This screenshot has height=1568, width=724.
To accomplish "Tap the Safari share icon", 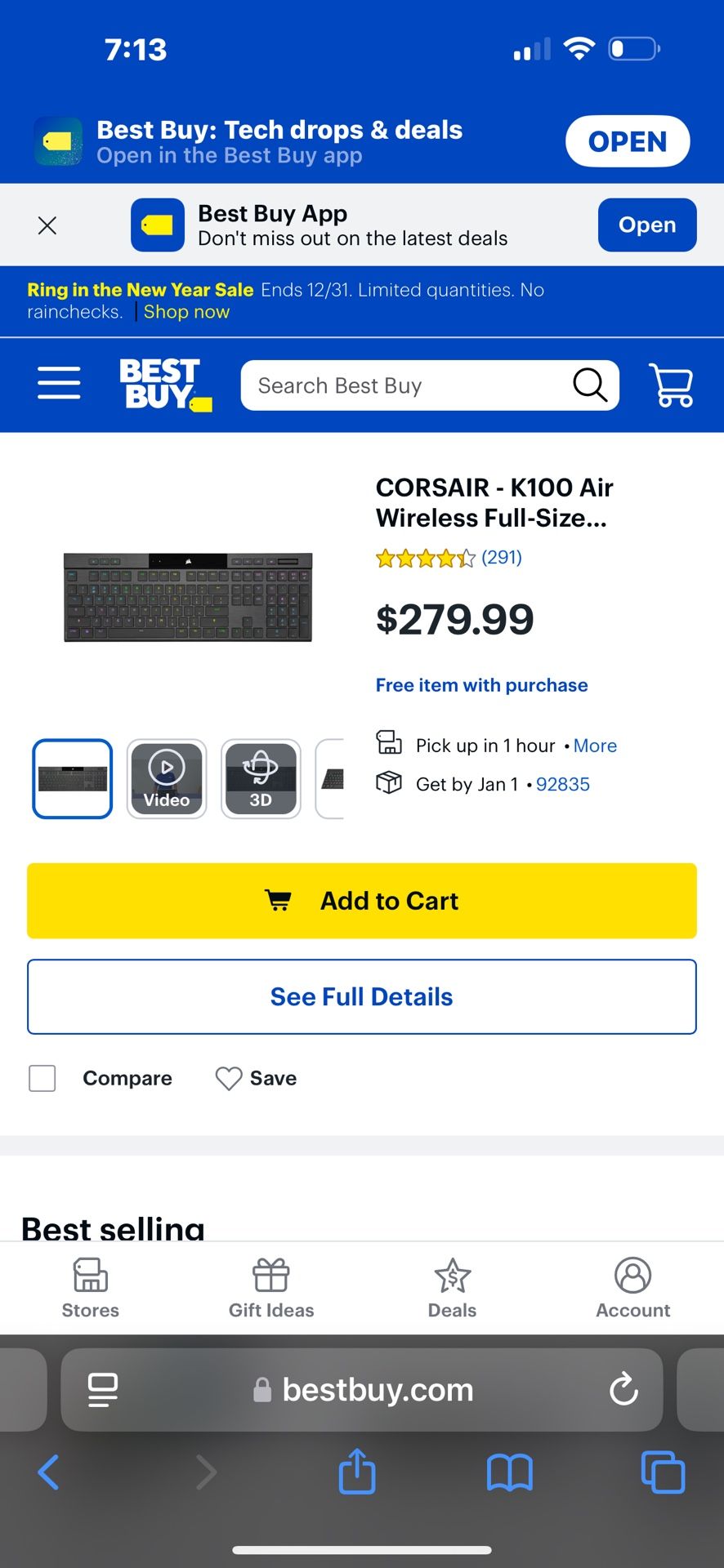I will click(x=357, y=1472).
